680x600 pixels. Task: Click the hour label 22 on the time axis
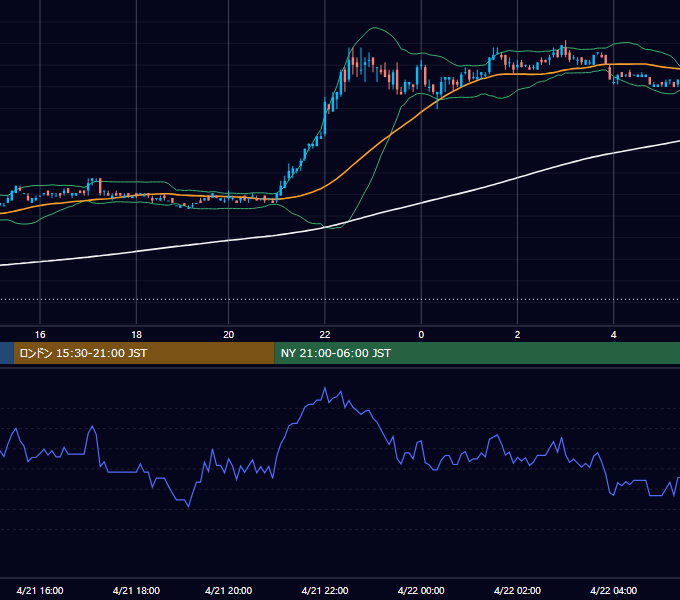(325, 335)
